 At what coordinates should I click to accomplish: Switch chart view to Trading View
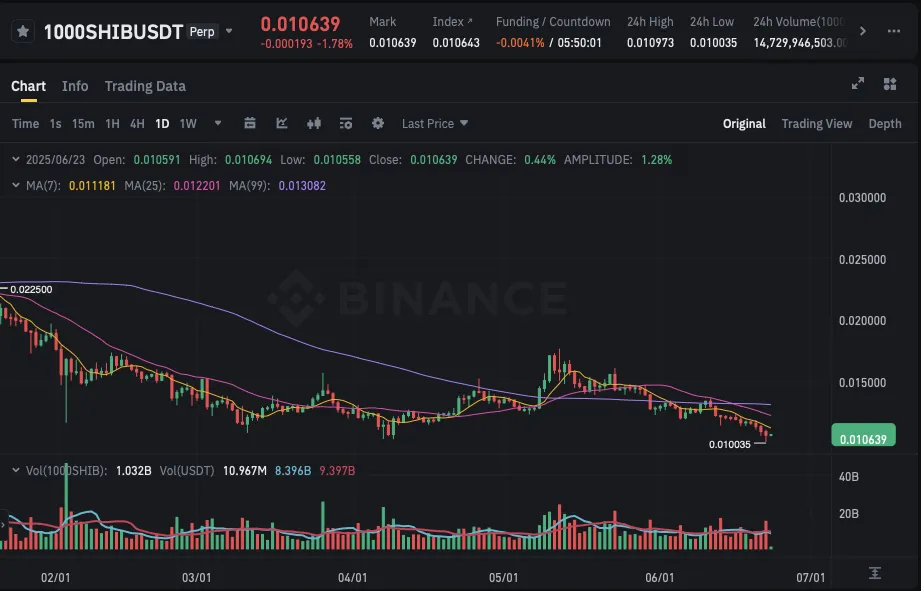point(816,124)
